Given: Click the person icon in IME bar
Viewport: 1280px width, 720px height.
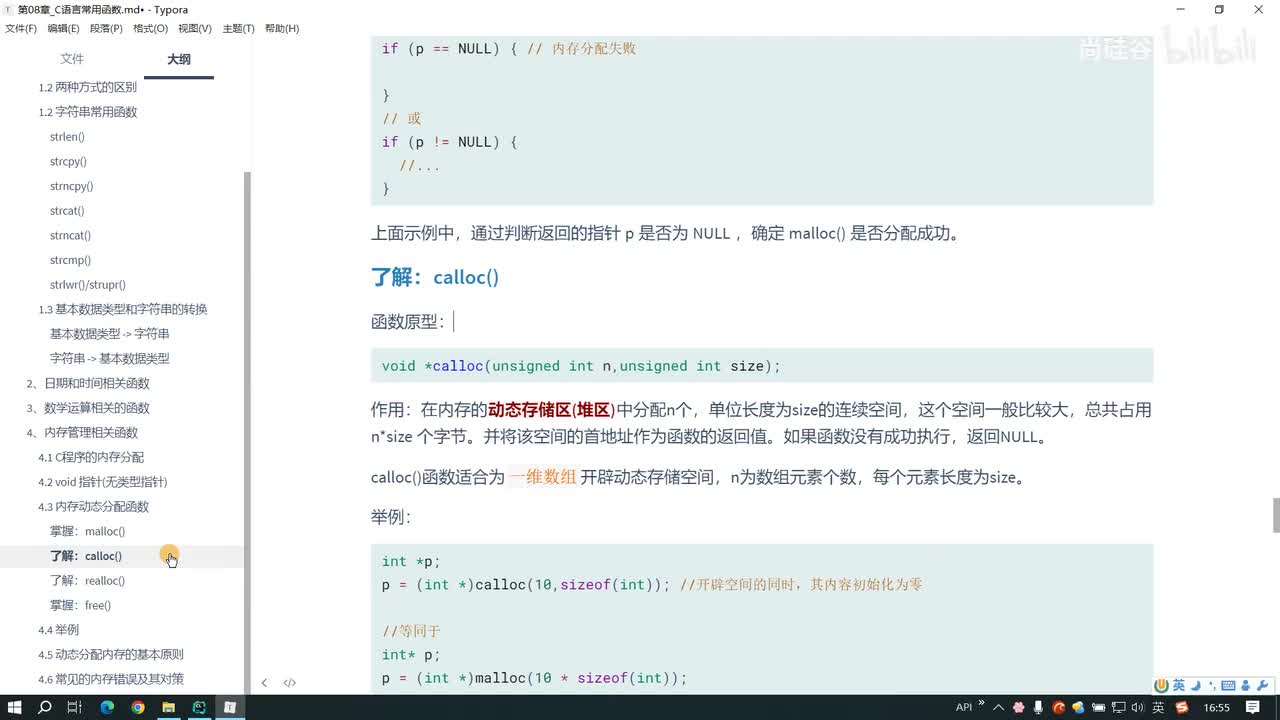Looking at the screenshot, I should coord(1244,685).
